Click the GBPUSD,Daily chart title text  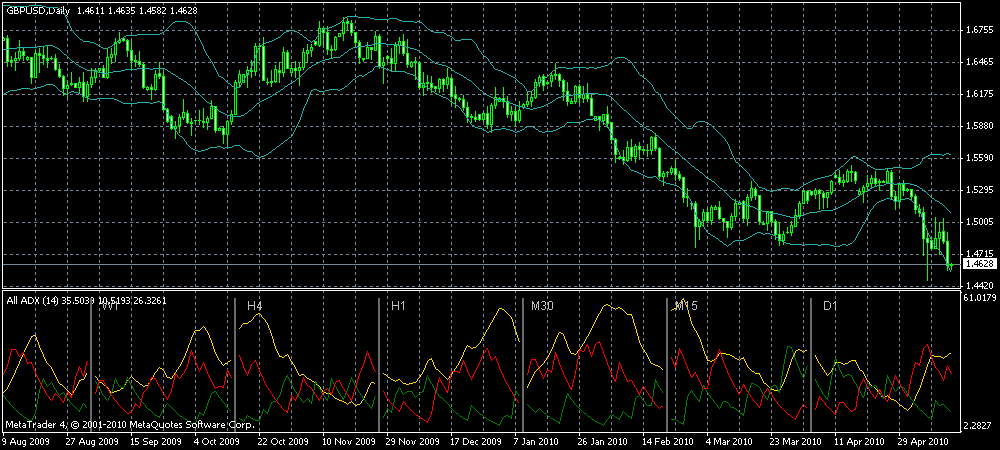coord(36,11)
